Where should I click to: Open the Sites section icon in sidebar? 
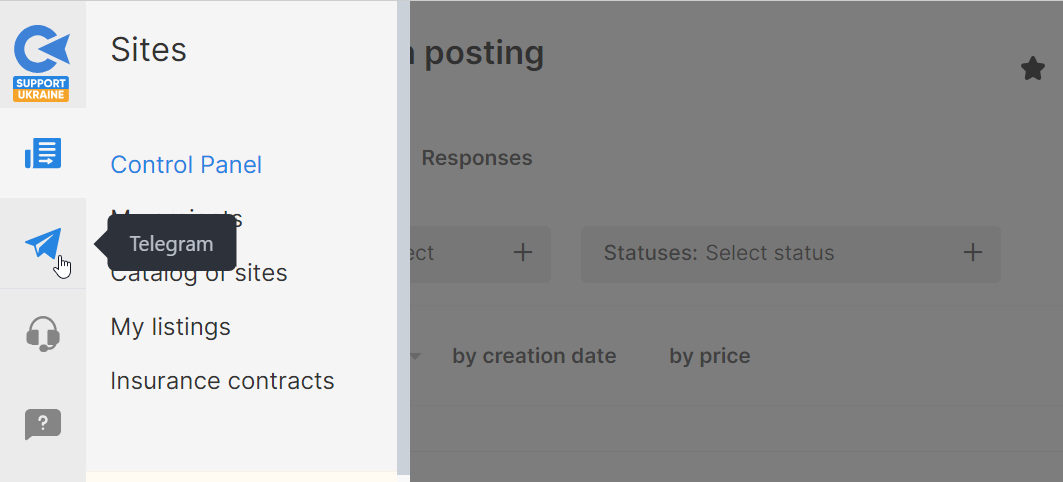tap(43, 154)
